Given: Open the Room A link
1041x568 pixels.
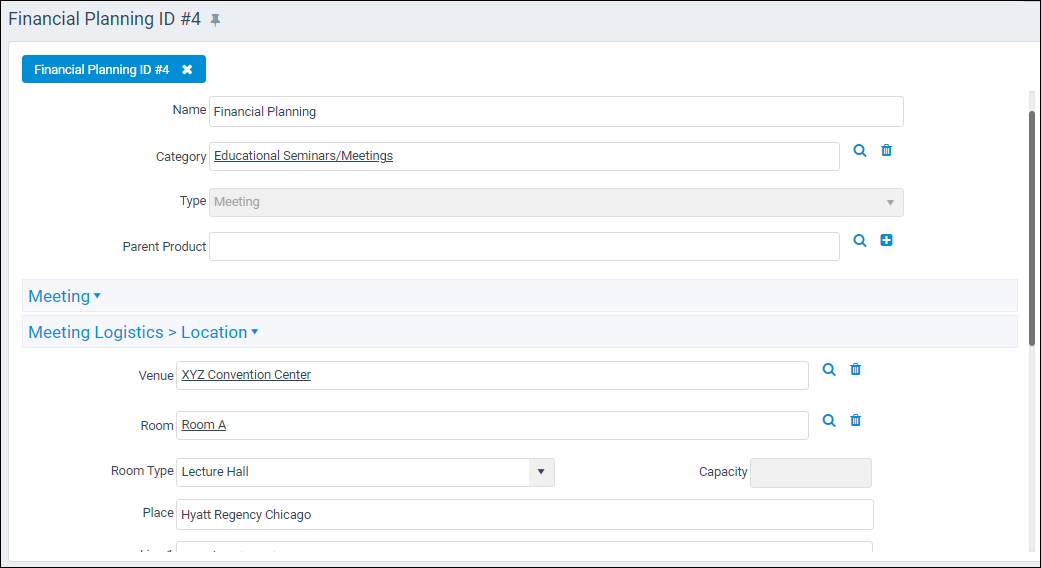Looking at the screenshot, I should [x=204, y=425].
